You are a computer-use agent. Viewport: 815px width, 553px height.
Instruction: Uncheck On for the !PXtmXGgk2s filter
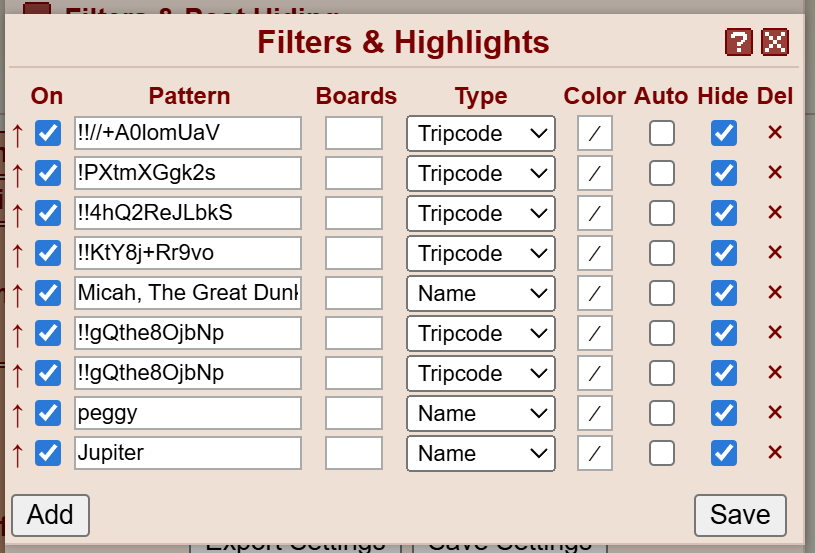[48, 173]
